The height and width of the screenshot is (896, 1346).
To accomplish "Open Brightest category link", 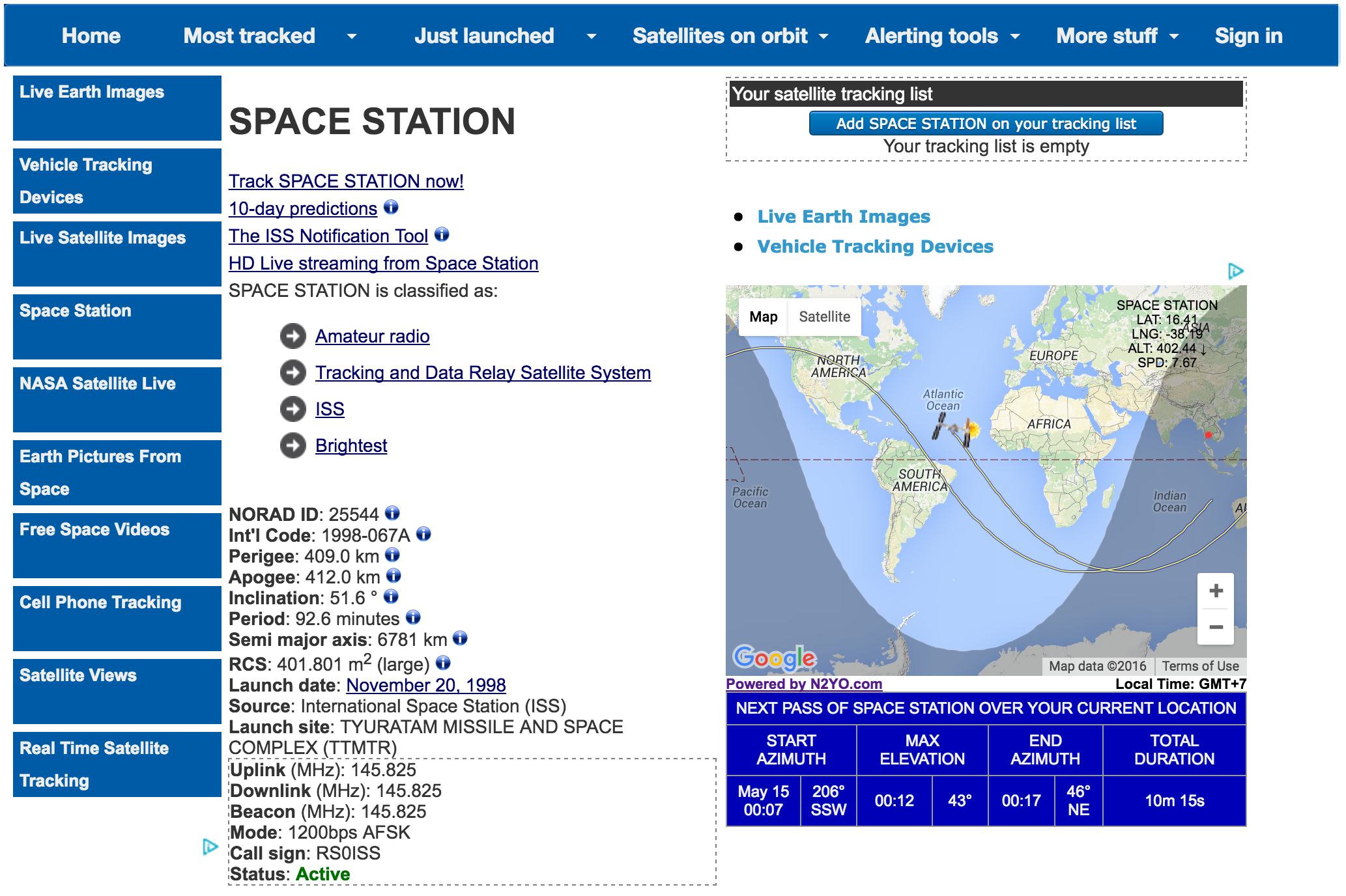I will tap(351, 445).
